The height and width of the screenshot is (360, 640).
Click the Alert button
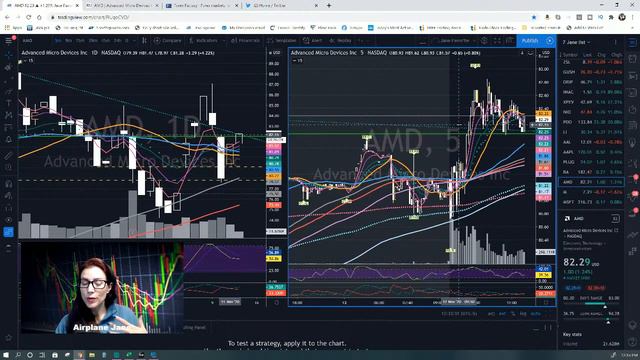click(313, 40)
